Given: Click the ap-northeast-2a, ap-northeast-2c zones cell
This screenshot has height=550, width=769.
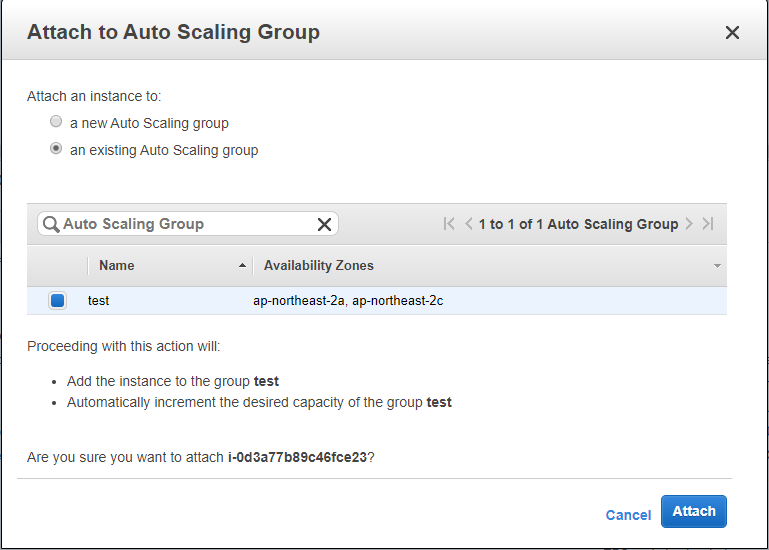Looking at the screenshot, I should (348, 300).
